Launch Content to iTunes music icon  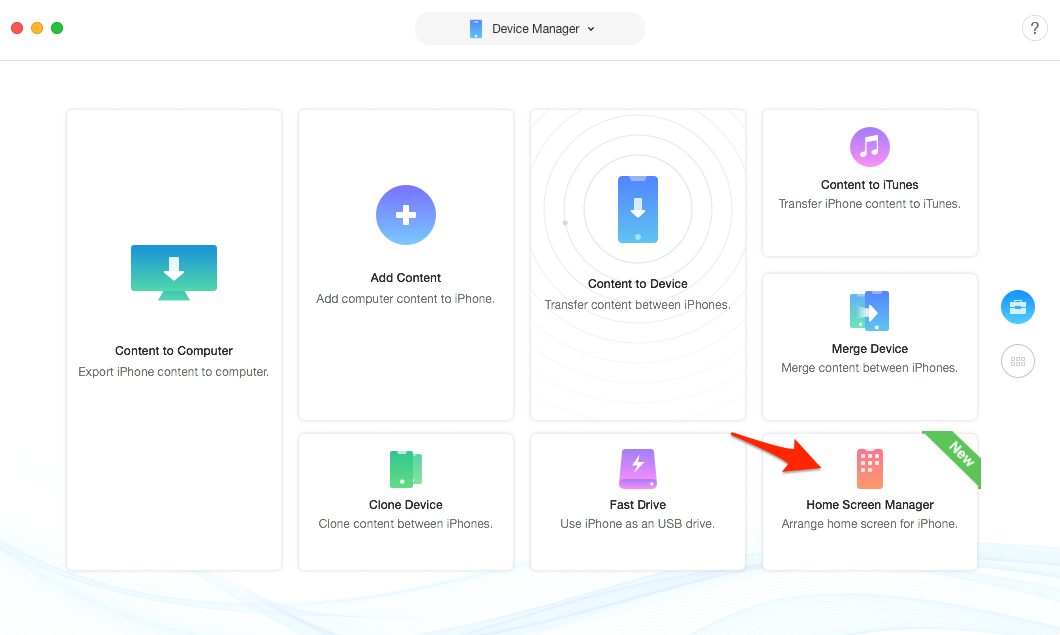[x=869, y=147]
